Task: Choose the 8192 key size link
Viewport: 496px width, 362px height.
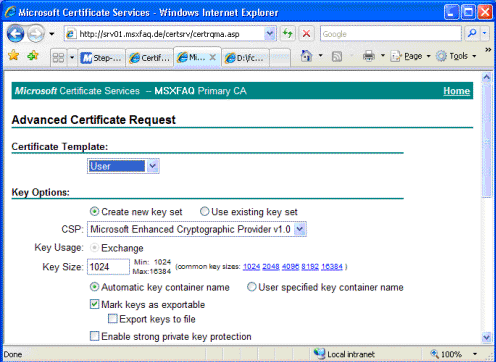Action: click(x=310, y=267)
